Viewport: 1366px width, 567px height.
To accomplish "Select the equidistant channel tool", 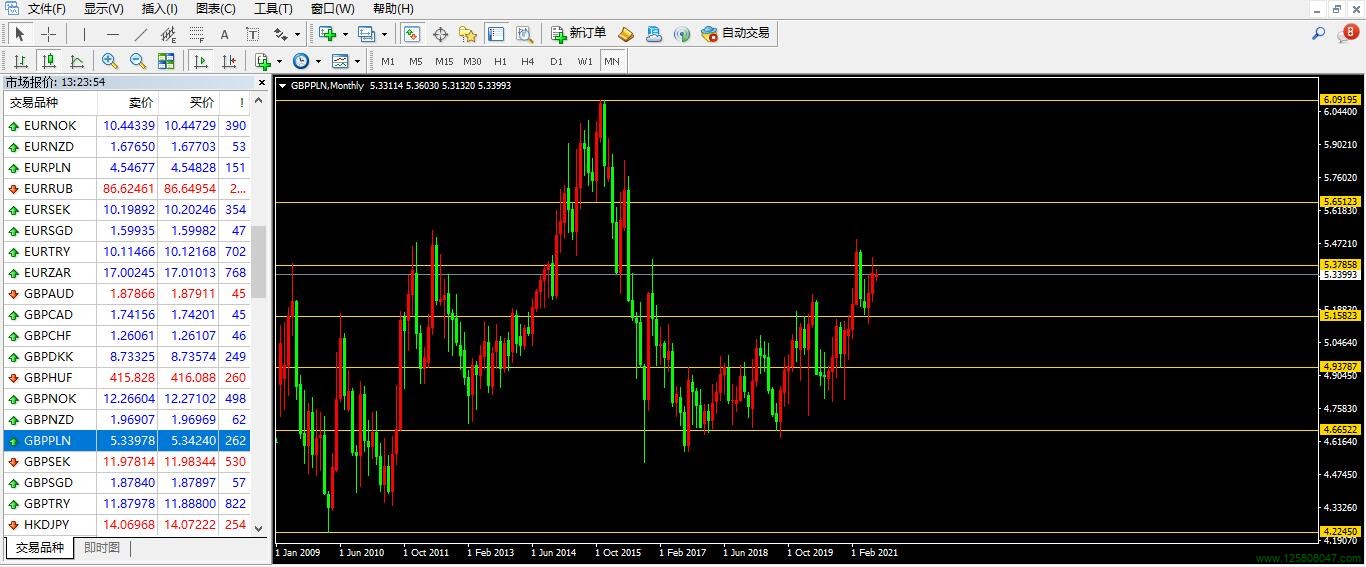I will point(168,34).
